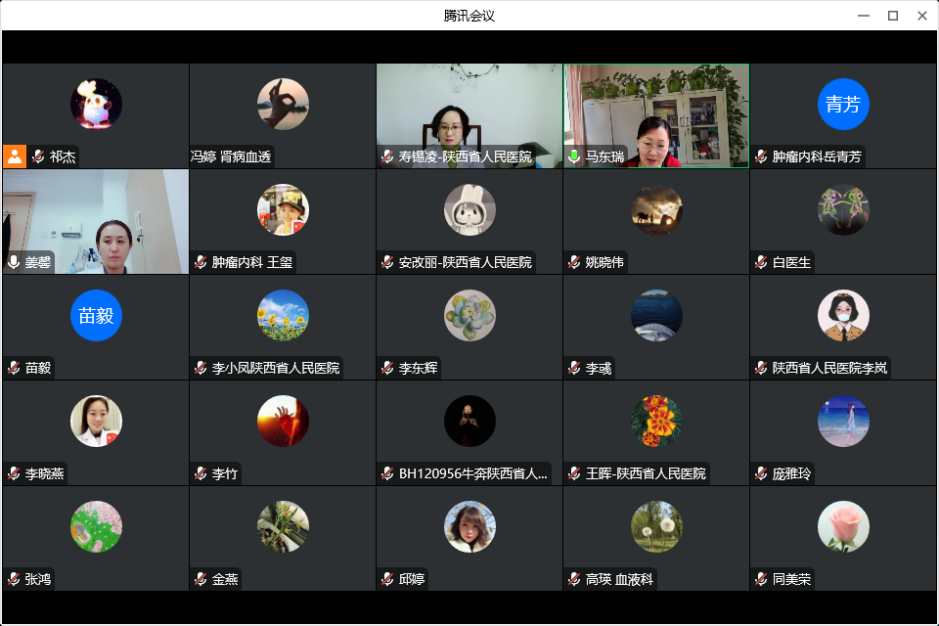Viewport: 939px width, 626px height.
Task: Click the name label 冯婷 肾病血透
Action: coord(231,157)
